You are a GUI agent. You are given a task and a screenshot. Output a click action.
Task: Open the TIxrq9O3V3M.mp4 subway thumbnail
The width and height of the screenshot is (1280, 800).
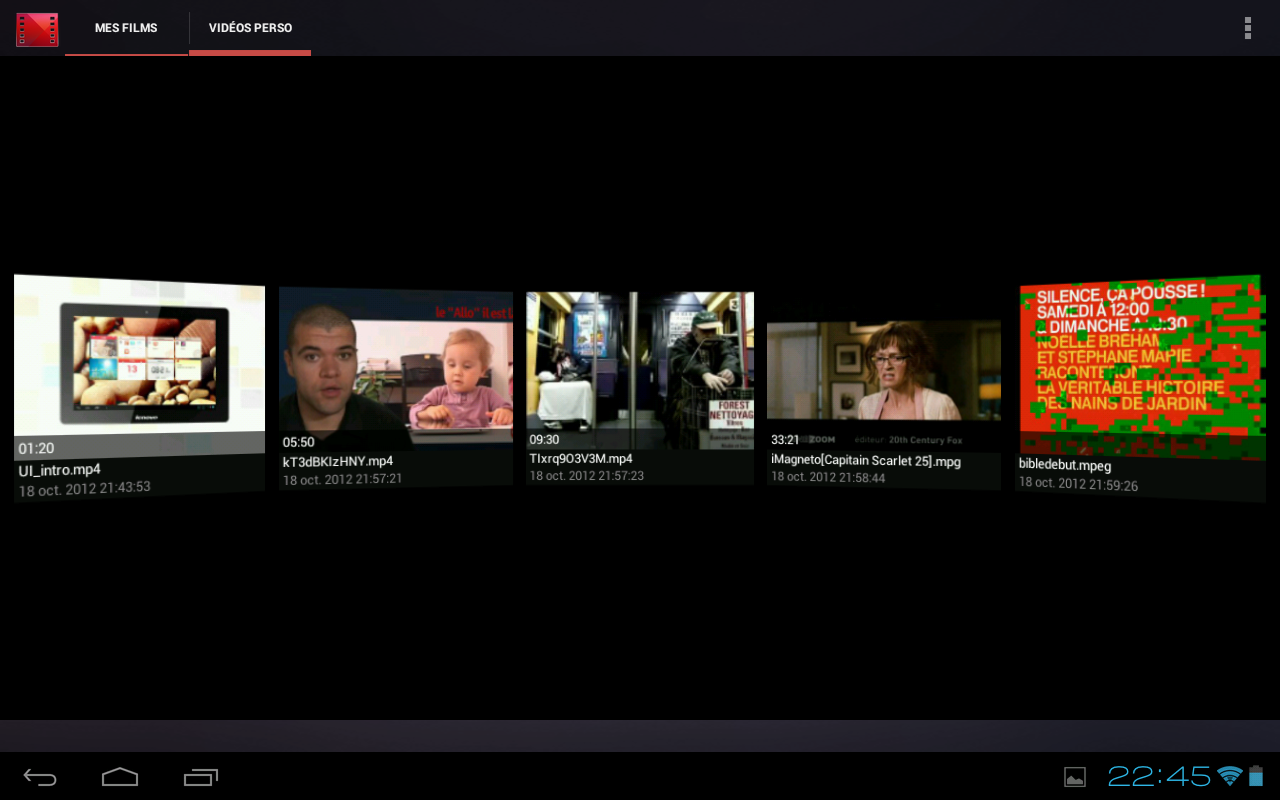point(640,371)
